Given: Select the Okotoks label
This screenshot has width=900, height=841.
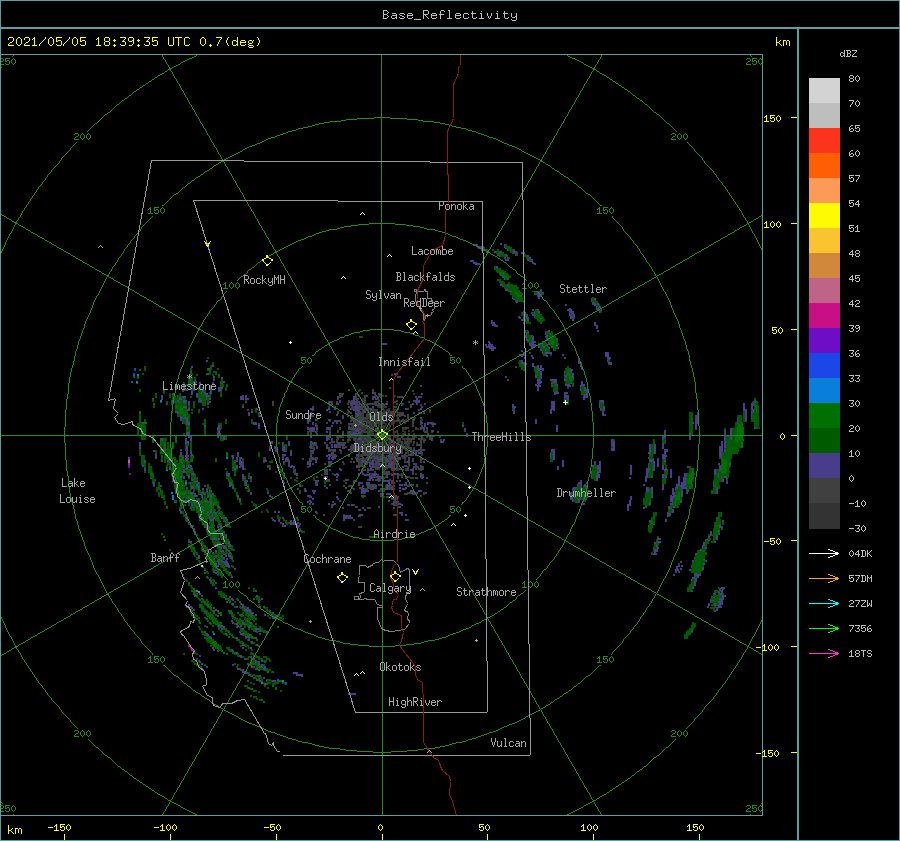Looking at the screenshot, I should [400, 667].
